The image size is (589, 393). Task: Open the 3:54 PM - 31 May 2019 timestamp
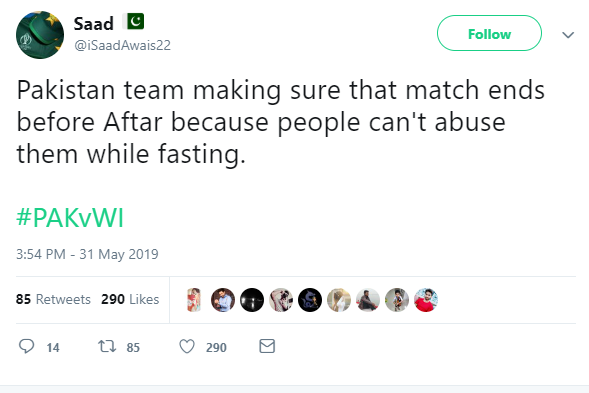87,254
